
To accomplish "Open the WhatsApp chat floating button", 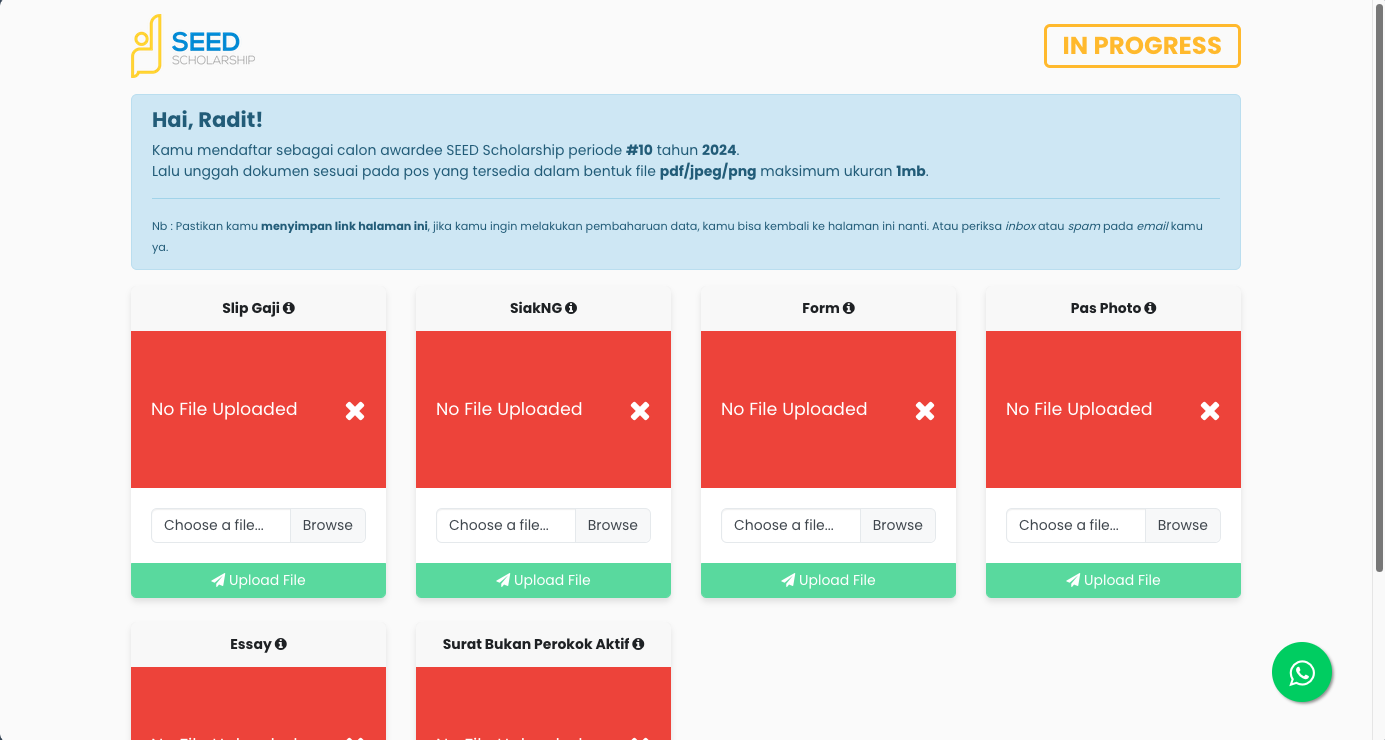I will click(x=1302, y=672).
